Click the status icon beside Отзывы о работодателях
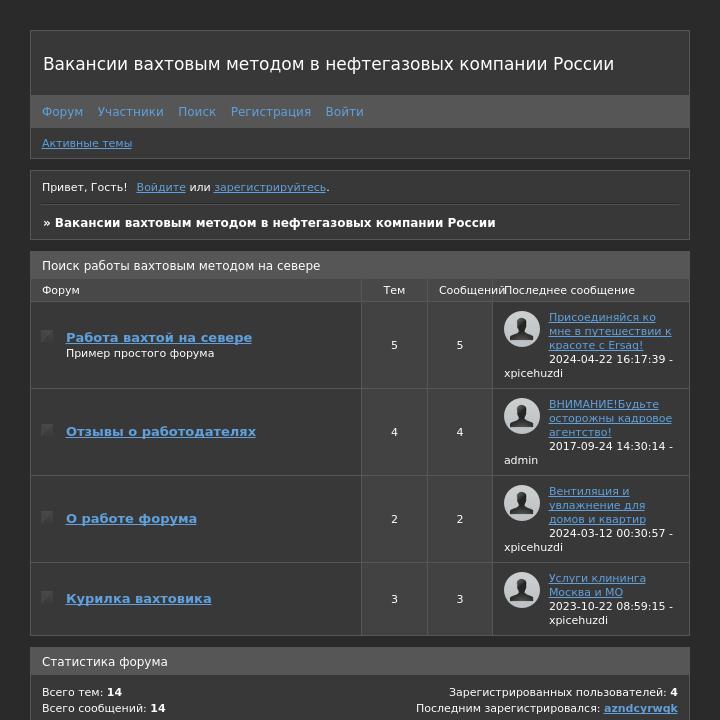The image size is (720, 720). click(47, 430)
